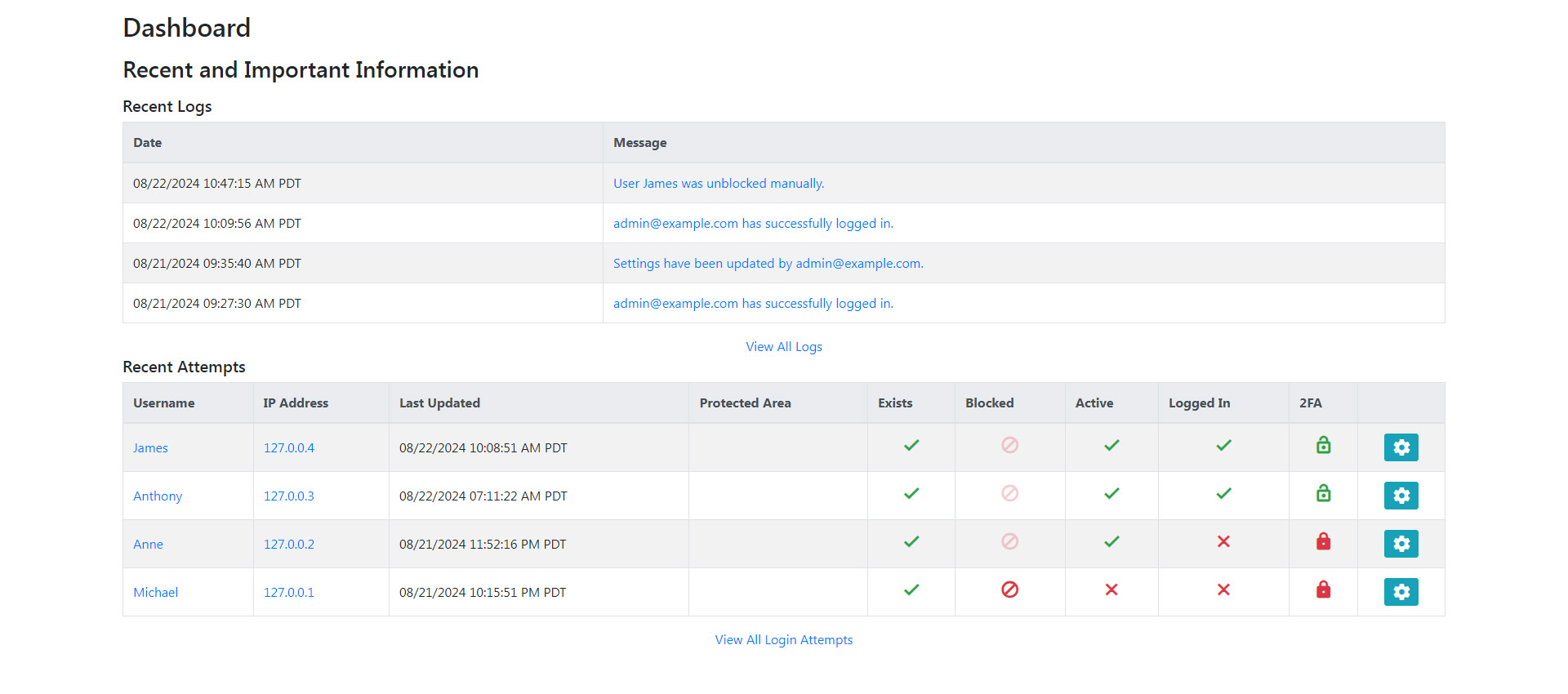Open username link Anne
Viewport: 1568px width, 694px height.
(148, 545)
